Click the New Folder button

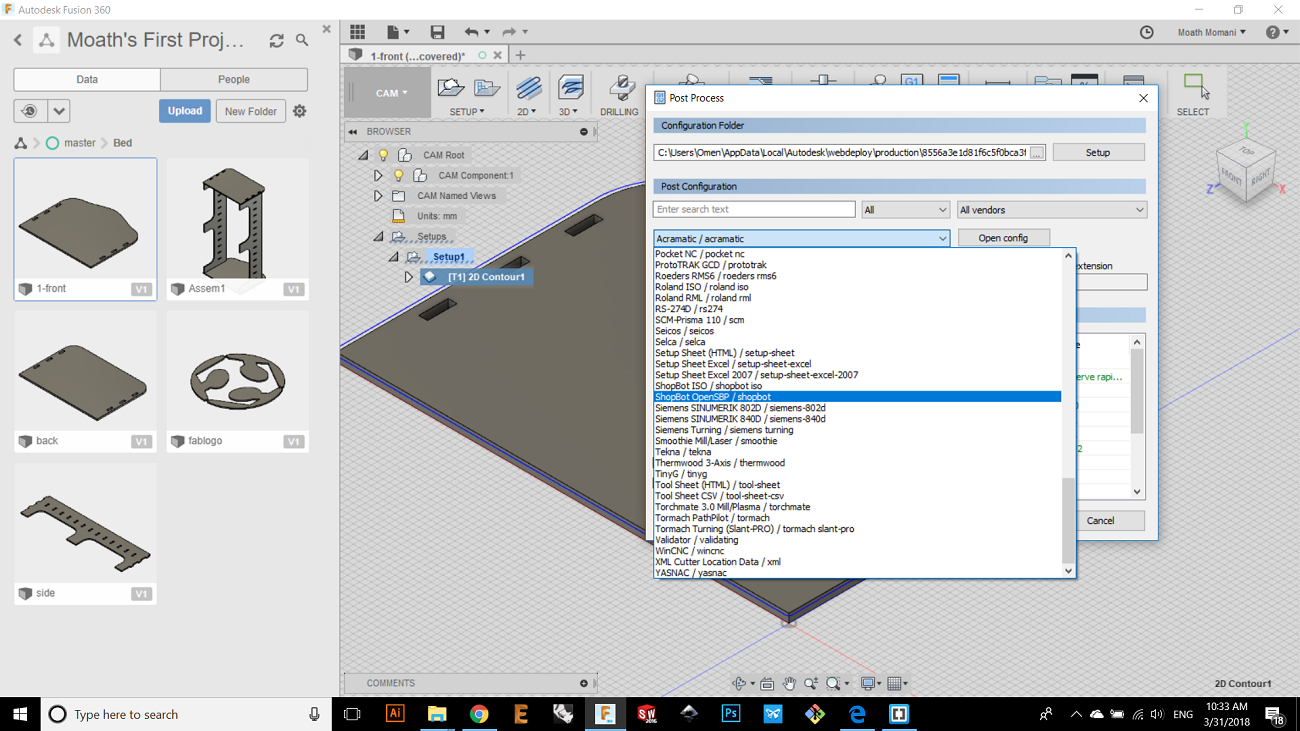251,111
